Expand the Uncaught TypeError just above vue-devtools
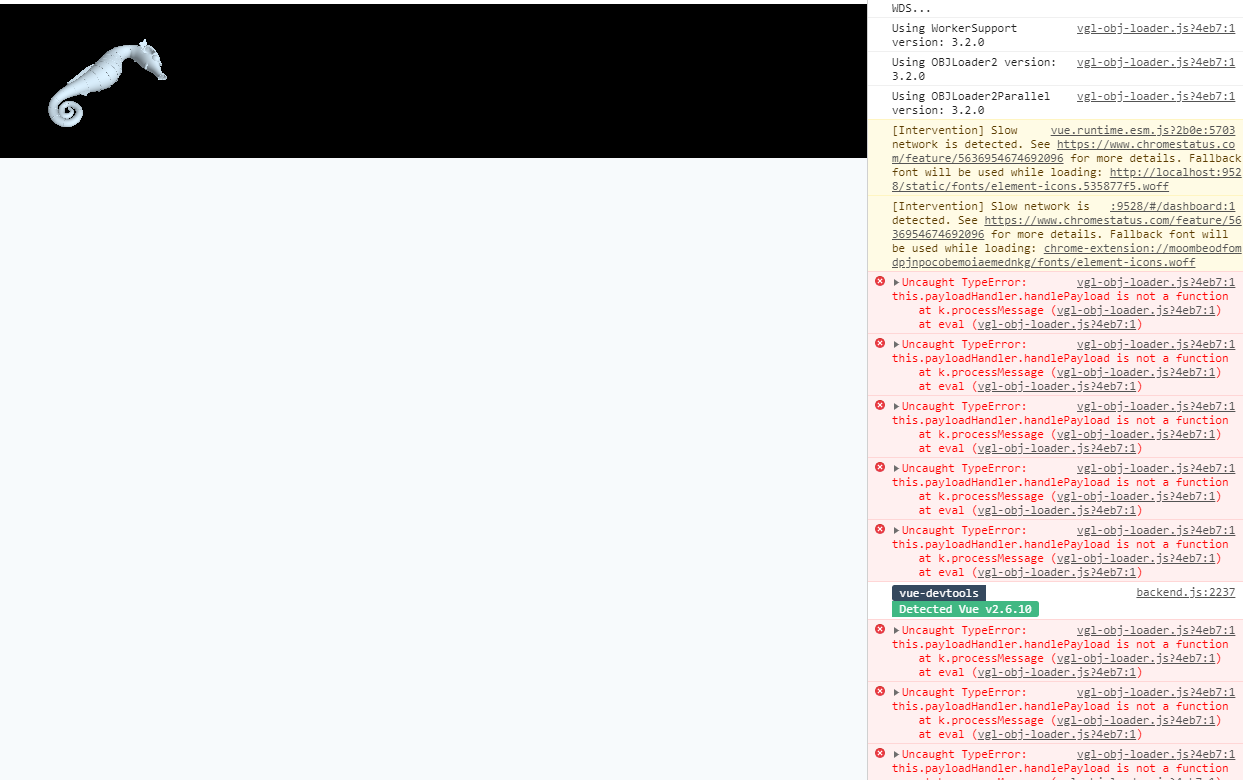This screenshot has height=780, width=1243. (x=896, y=531)
